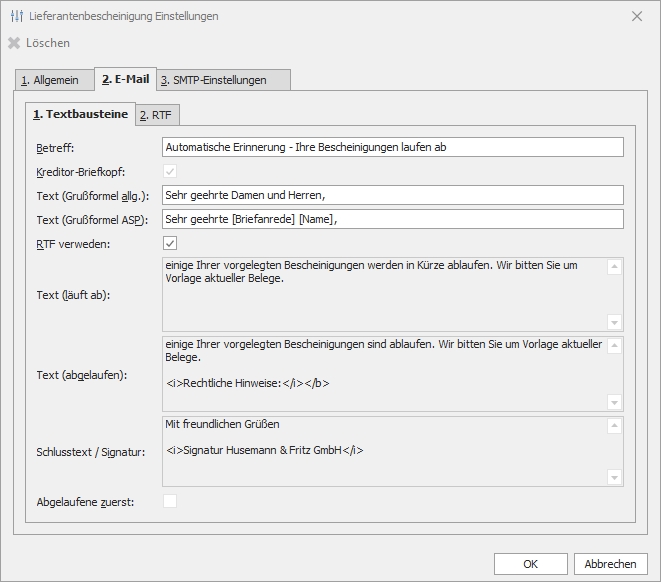Click the Abgelaufene zuerst: label
This screenshot has width=661, height=582.
coord(85,502)
